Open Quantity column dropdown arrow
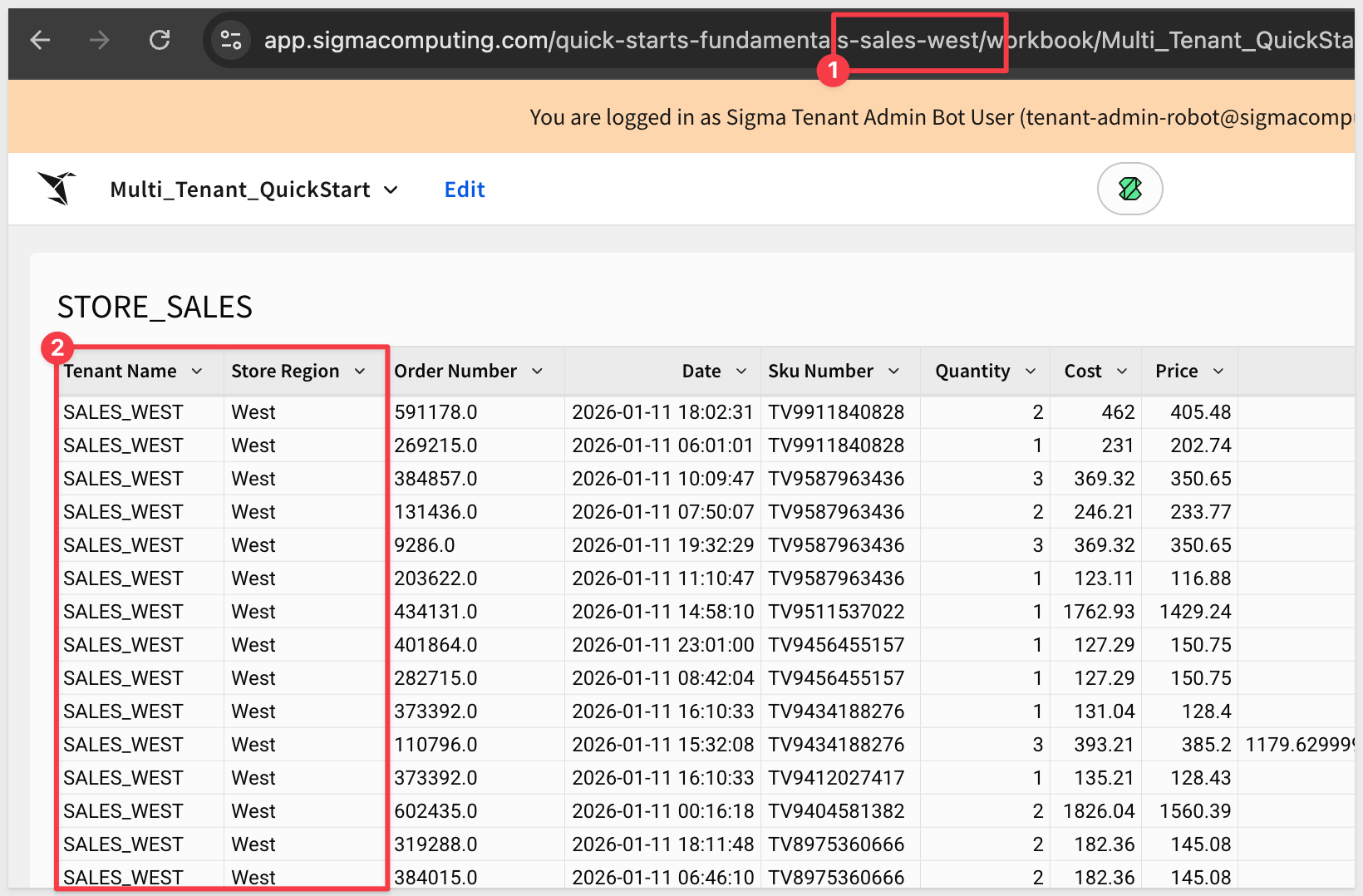1363x896 pixels. pyautogui.click(x=1031, y=372)
